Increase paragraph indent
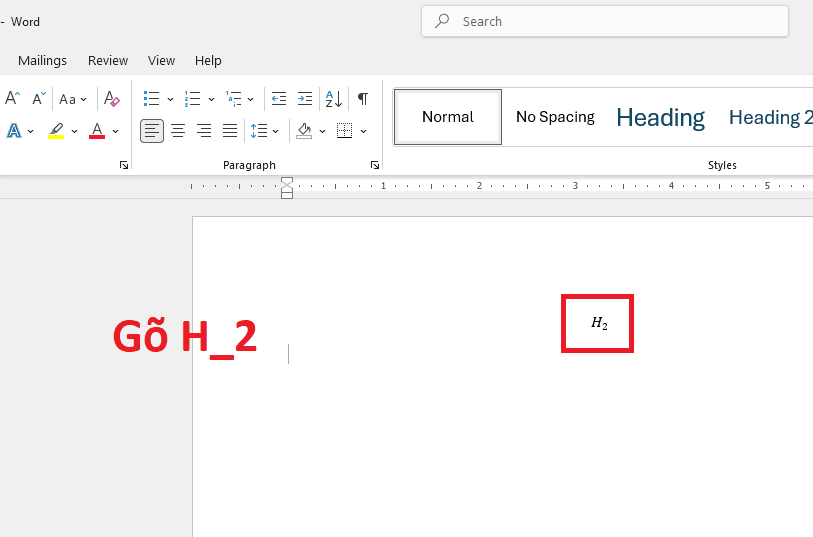This screenshot has width=813, height=537. (305, 98)
